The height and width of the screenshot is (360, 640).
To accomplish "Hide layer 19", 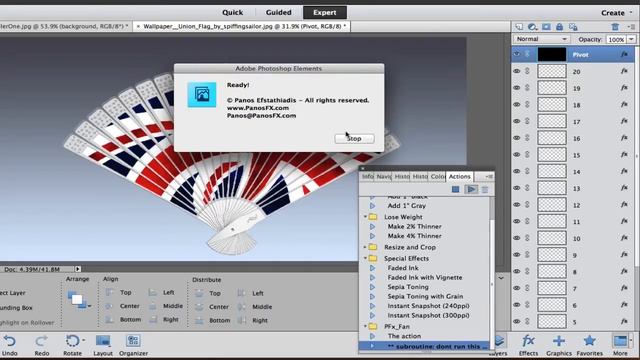I will [517, 88].
